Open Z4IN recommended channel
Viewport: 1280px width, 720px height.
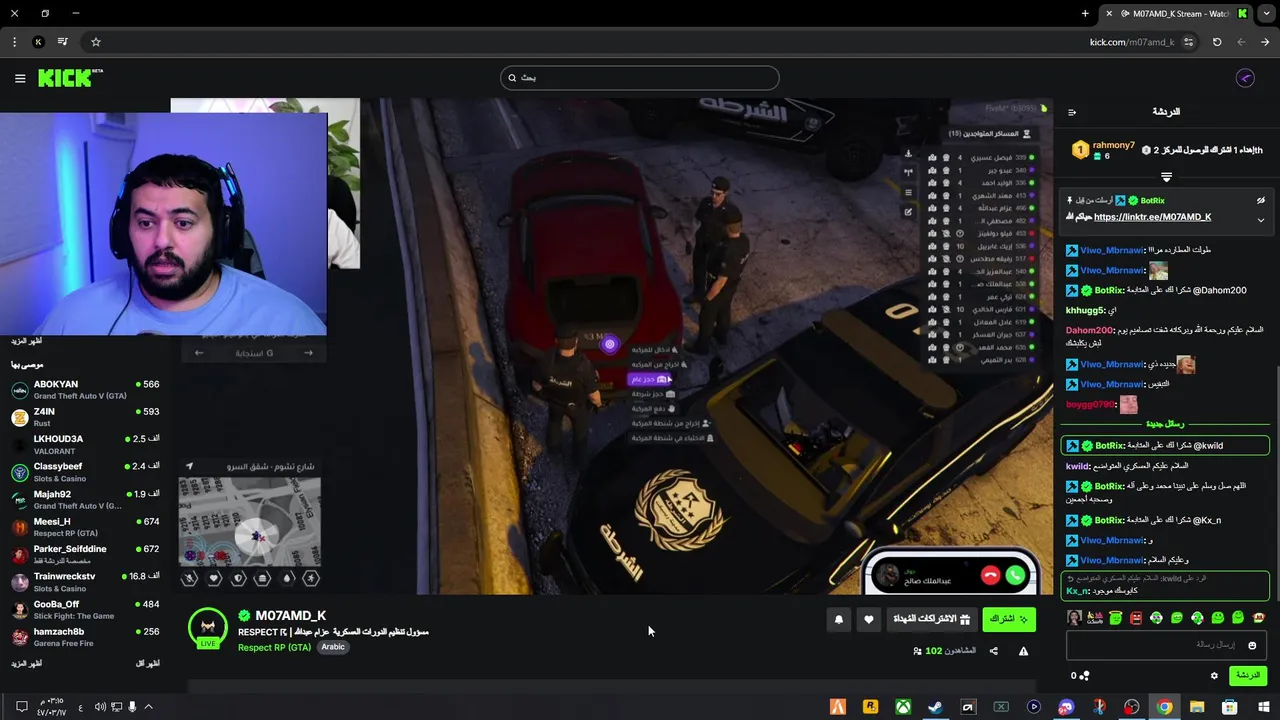pos(85,417)
